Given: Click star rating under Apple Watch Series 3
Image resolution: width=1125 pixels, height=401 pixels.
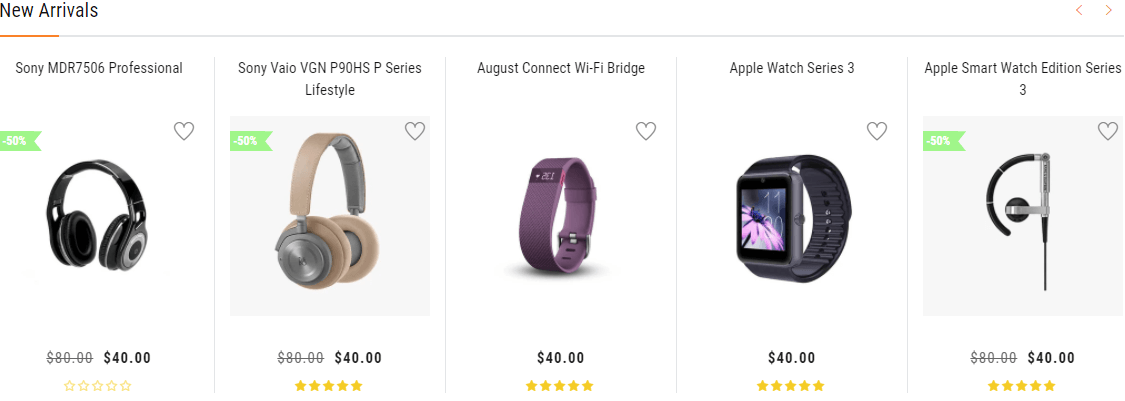Looking at the screenshot, I should (791, 386).
